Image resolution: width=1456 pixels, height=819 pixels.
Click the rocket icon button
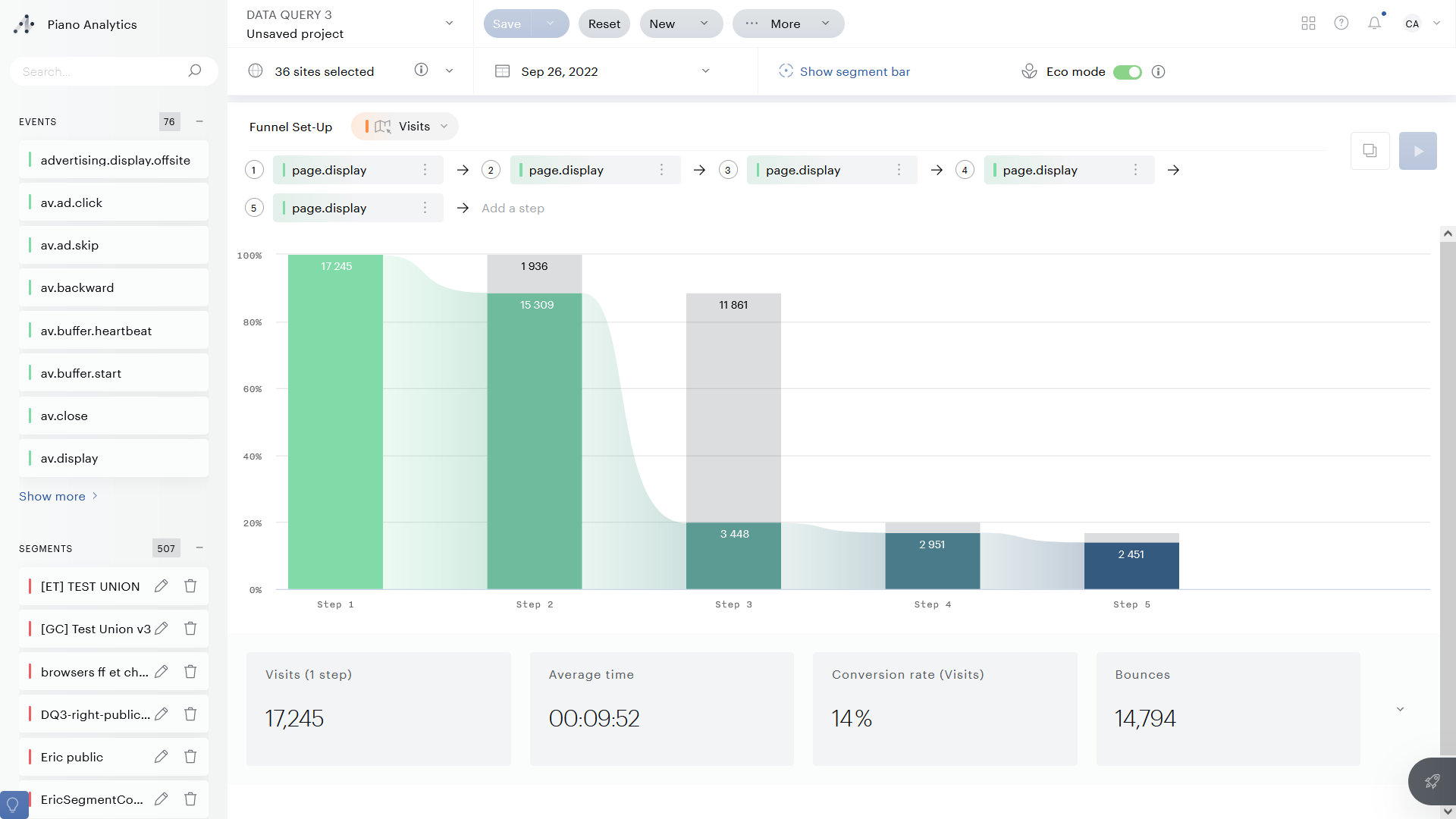(1432, 781)
